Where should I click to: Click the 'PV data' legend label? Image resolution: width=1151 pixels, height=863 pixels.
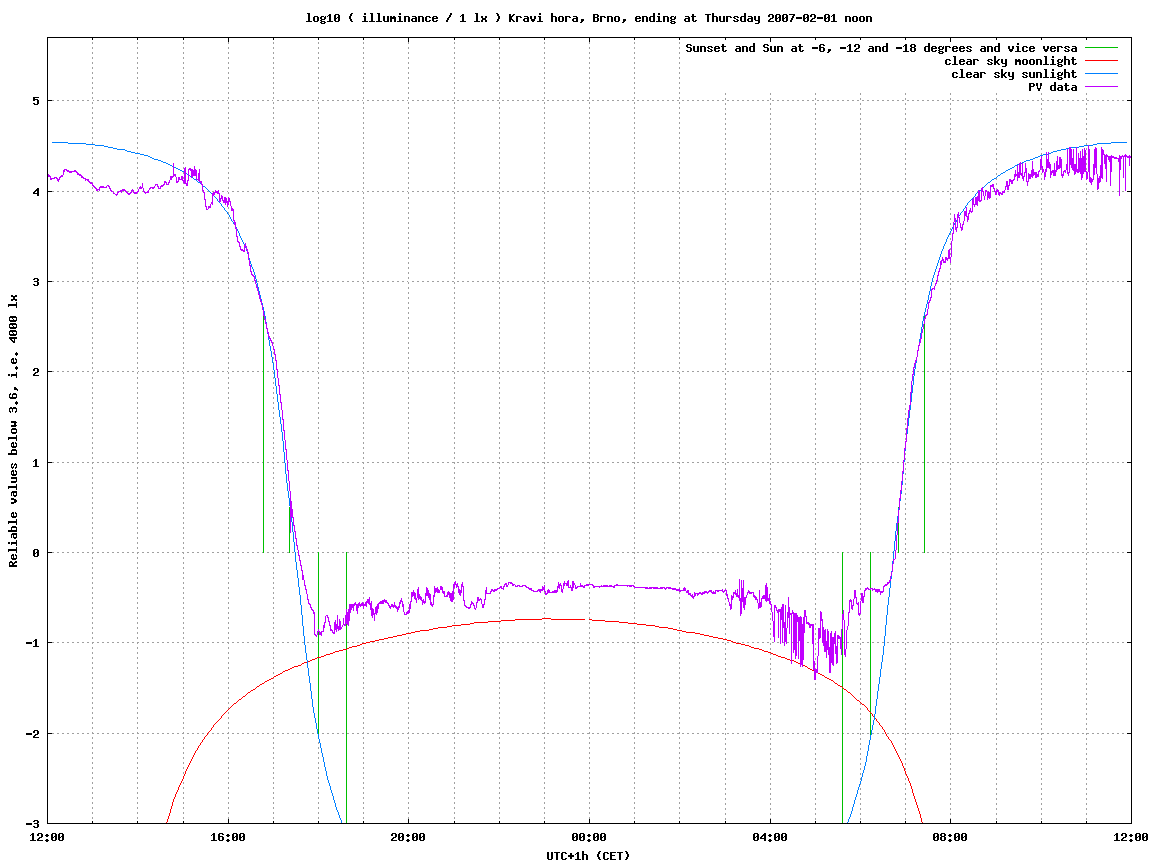[x=1052, y=87]
